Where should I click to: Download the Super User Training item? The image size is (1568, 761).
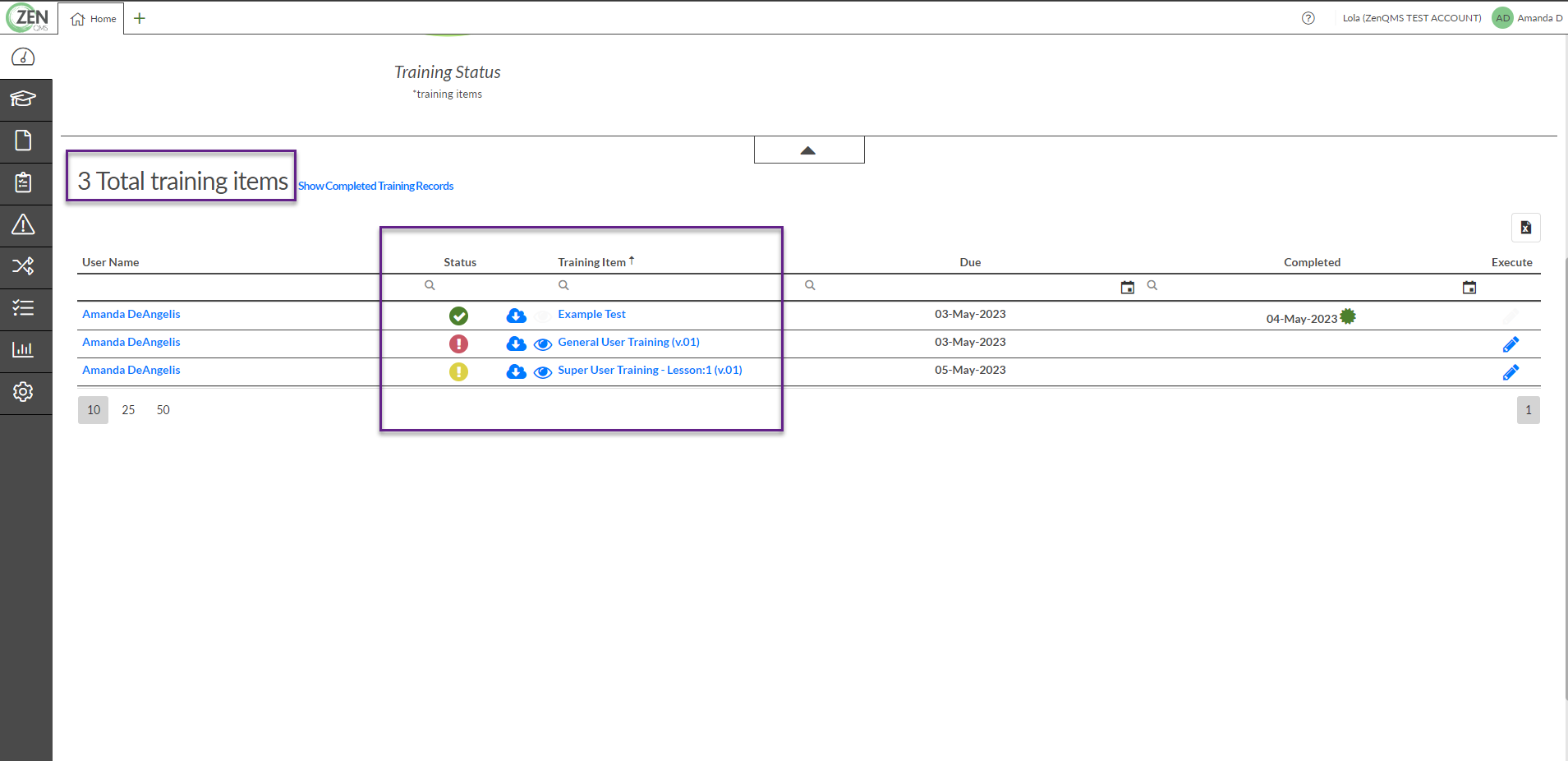pos(516,371)
